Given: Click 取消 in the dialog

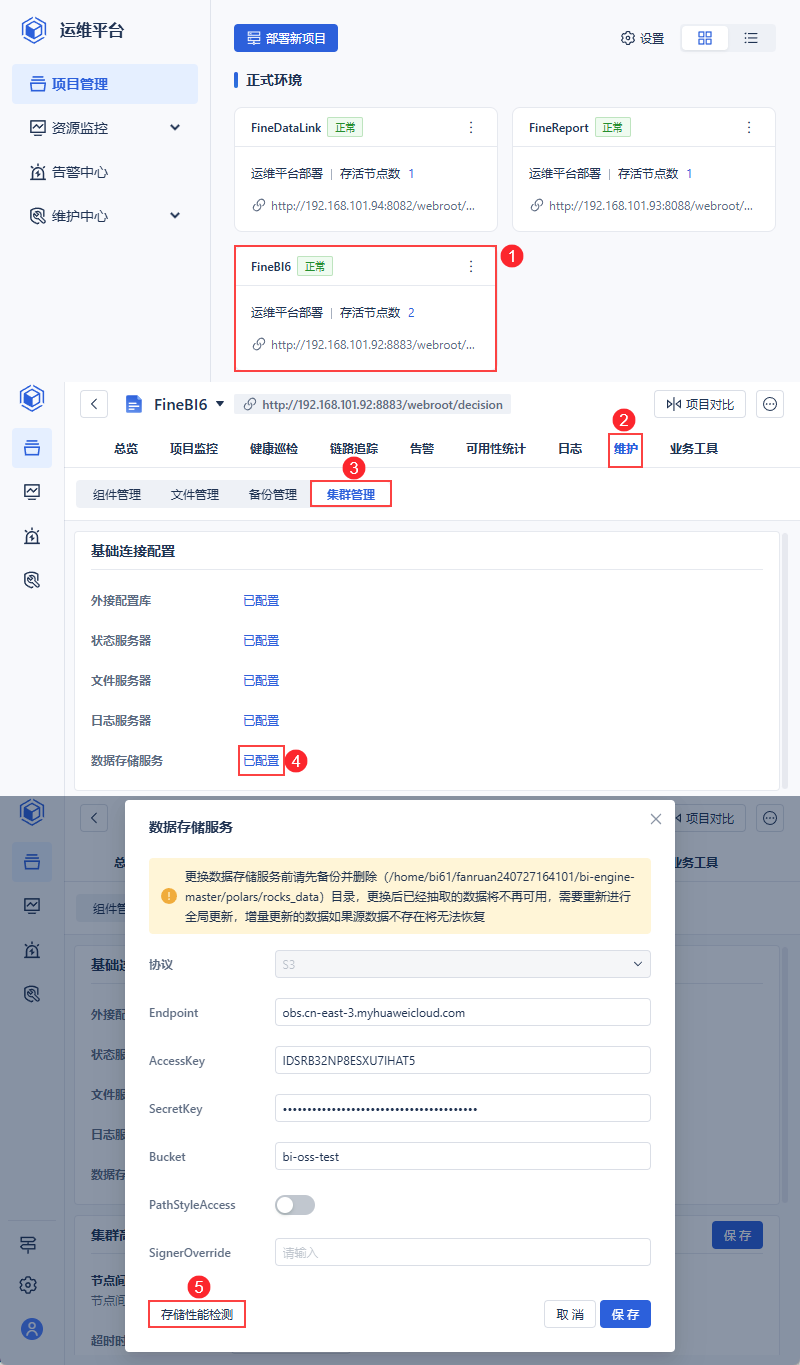Looking at the screenshot, I should [570, 1314].
